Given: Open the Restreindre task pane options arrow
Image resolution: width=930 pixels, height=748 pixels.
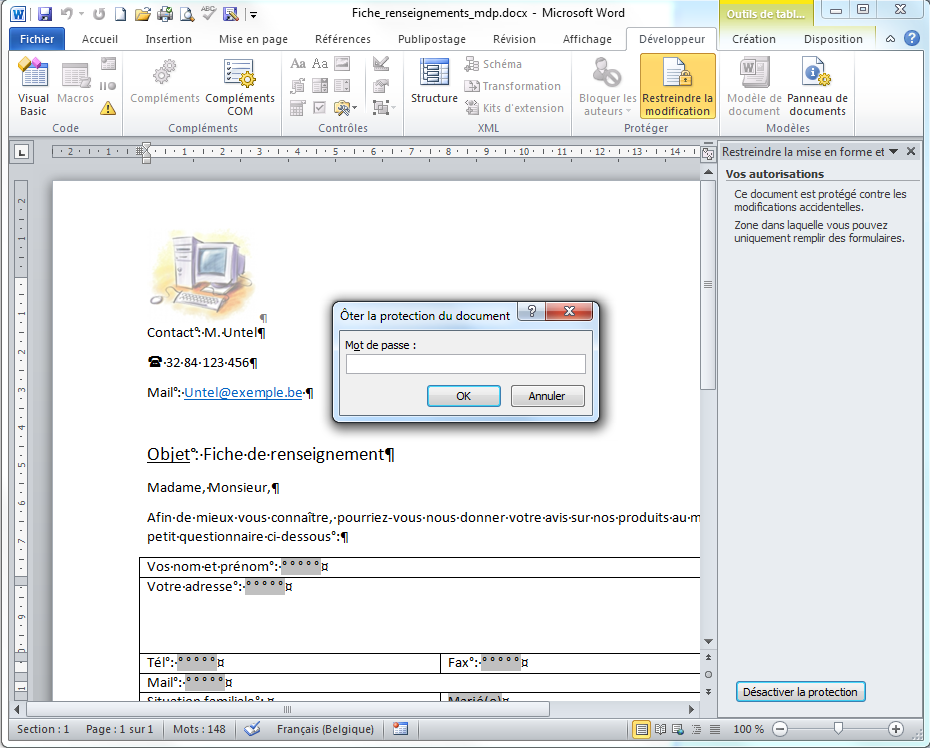Looking at the screenshot, I should (893, 151).
